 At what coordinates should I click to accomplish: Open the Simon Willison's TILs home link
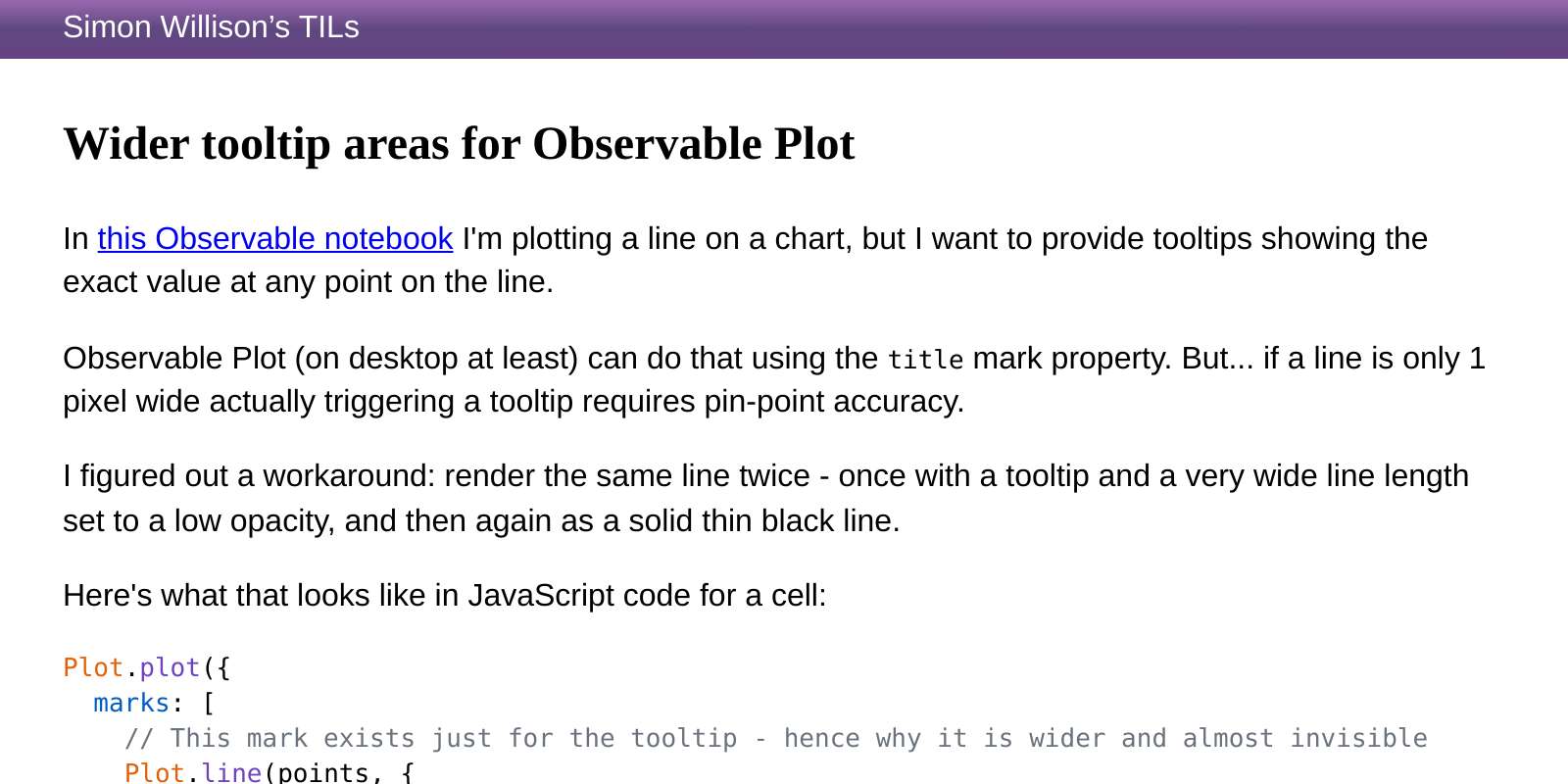pyautogui.click(x=211, y=26)
